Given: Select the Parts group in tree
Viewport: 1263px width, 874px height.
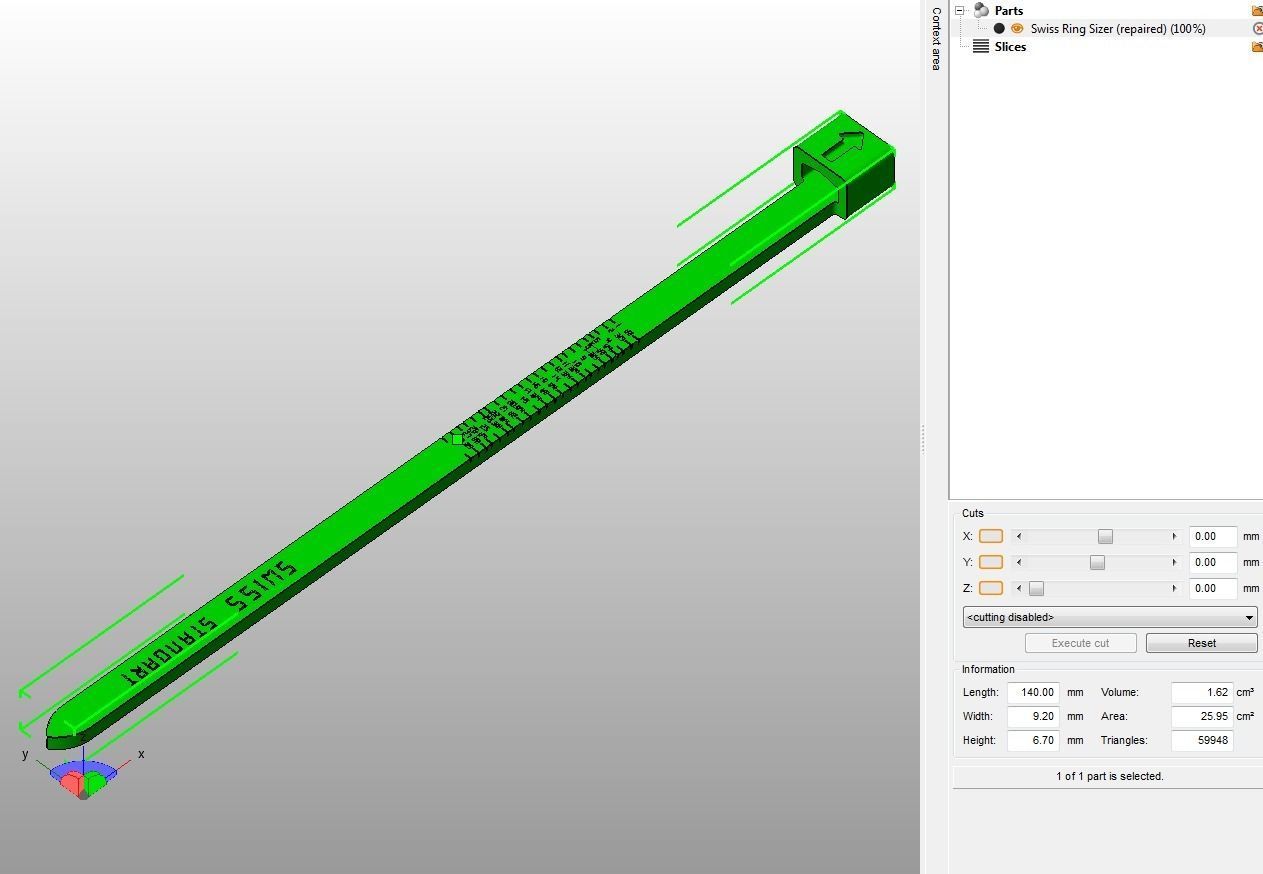Looking at the screenshot, I should click(x=1008, y=10).
